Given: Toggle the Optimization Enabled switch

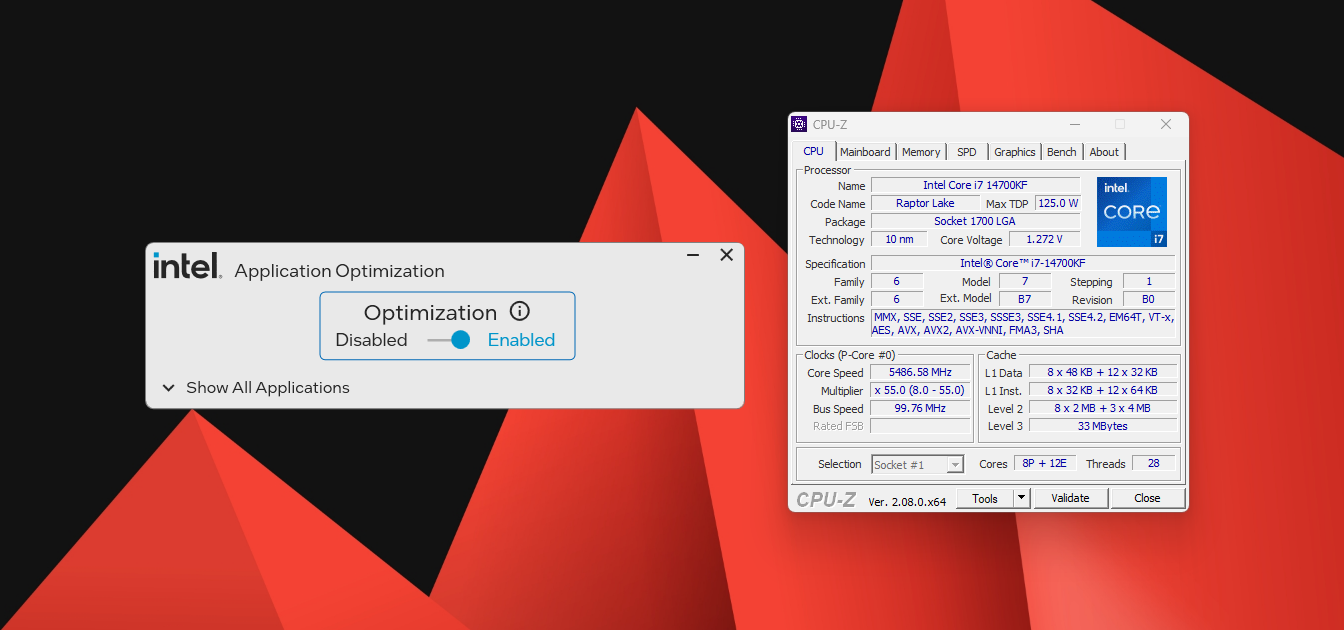Looking at the screenshot, I should pyautogui.click(x=449, y=340).
